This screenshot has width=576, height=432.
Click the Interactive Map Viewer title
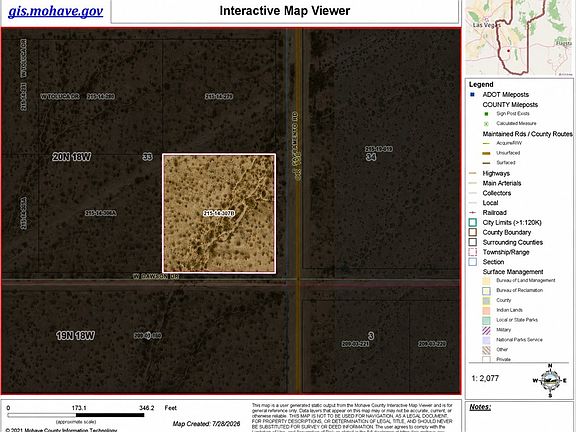[285, 11]
